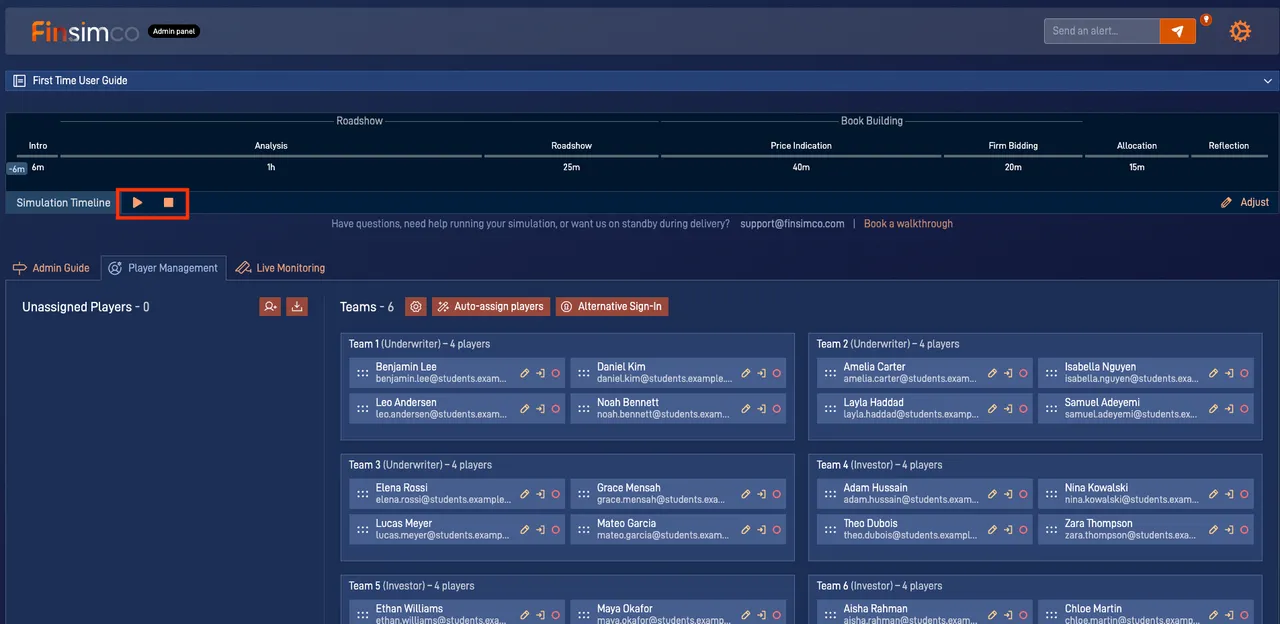Grab the drag handle for Benjamin Lee
Screen dimensions: 1280x624
coord(362,373)
